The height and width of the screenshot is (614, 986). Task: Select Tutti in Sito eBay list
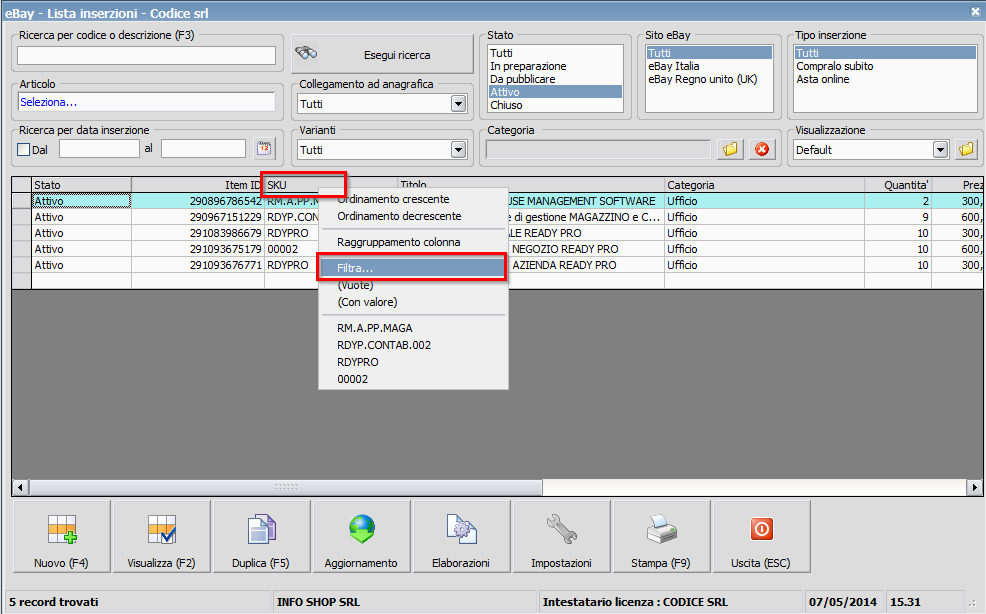click(709, 53)
